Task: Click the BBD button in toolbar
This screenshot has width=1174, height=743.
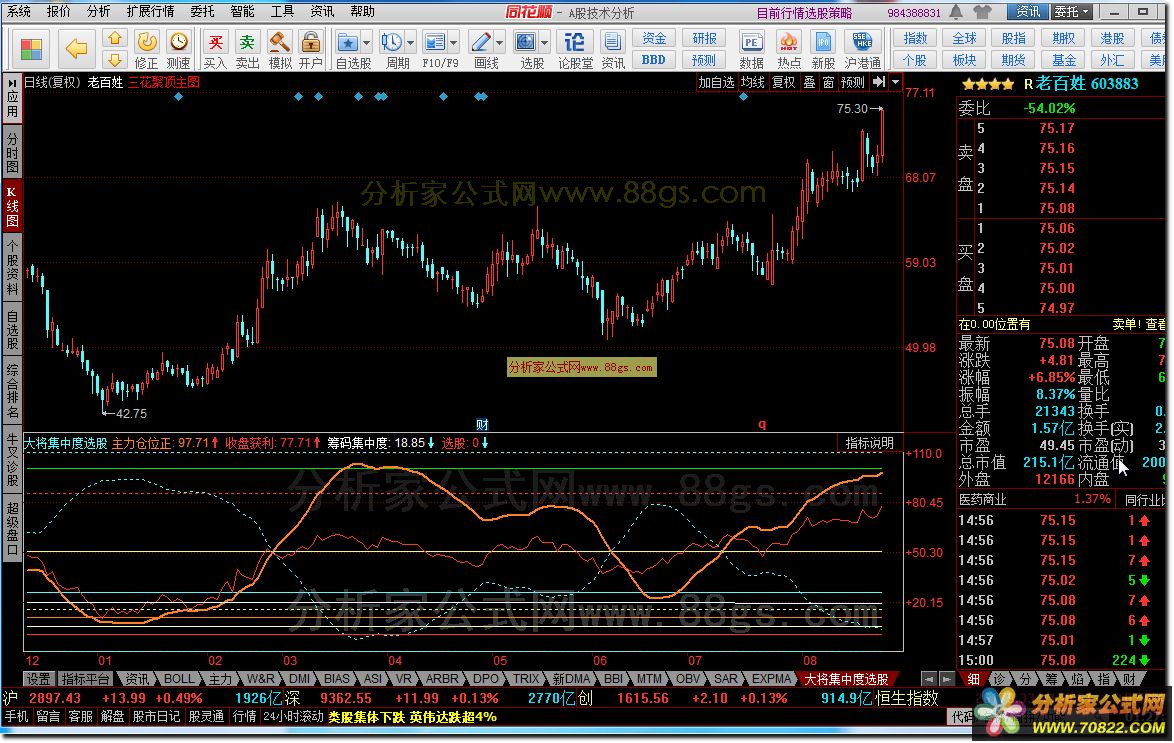Action: 654,60
